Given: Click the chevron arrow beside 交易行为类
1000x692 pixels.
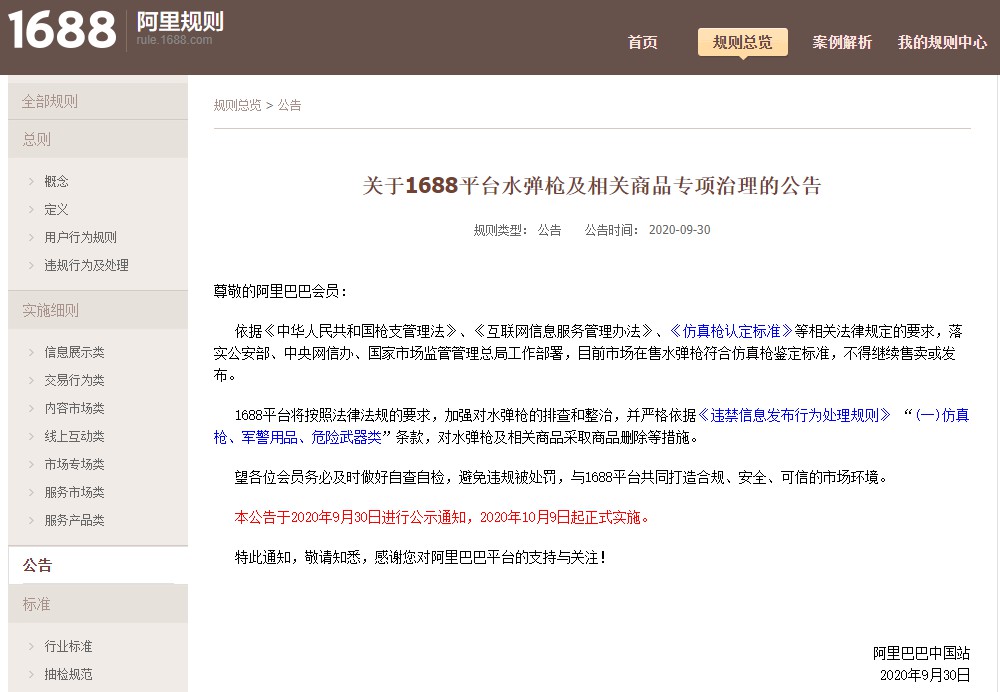Looking at the screenshot, I should click(x=31, y=380).
